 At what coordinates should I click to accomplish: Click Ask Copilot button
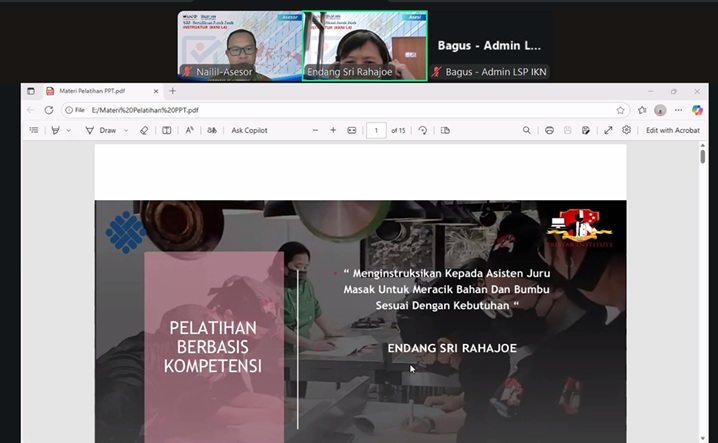coord(250,130)
